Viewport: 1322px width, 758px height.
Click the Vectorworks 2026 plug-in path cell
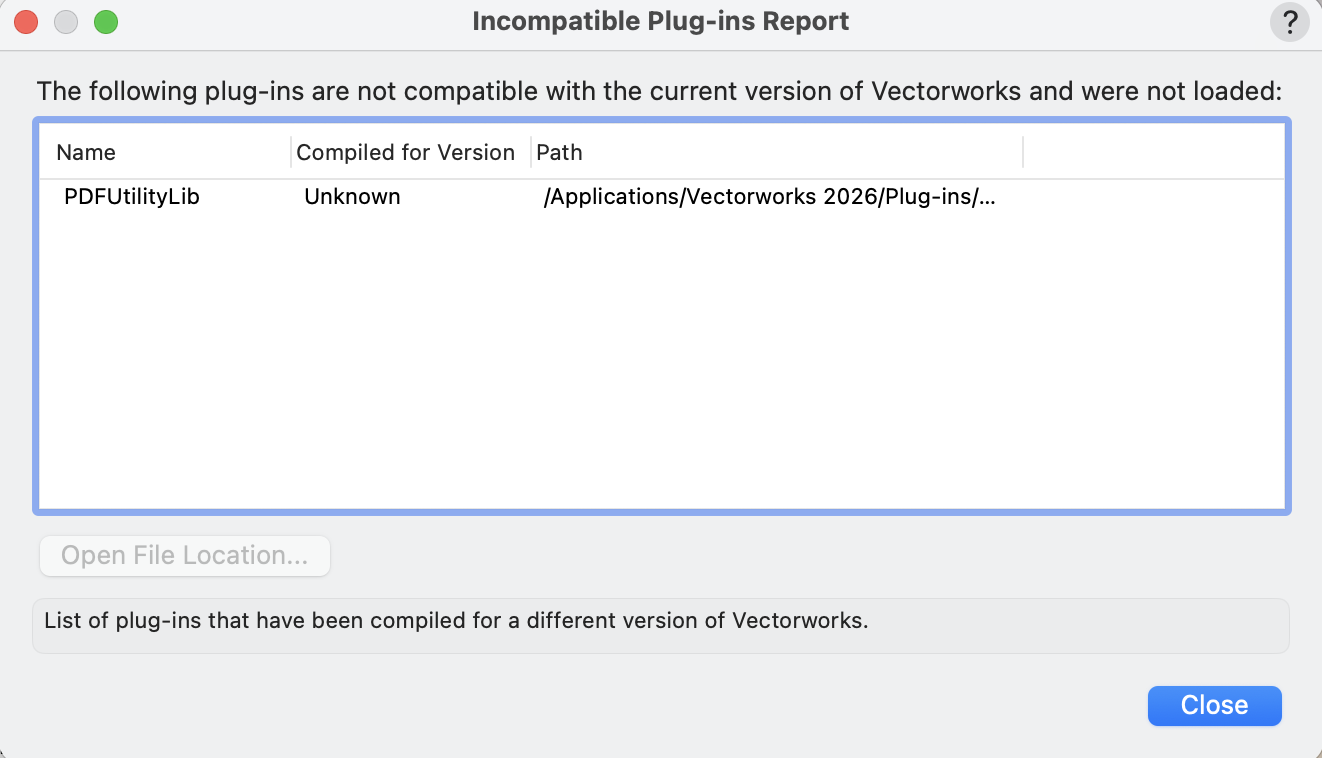coord(770,197)
